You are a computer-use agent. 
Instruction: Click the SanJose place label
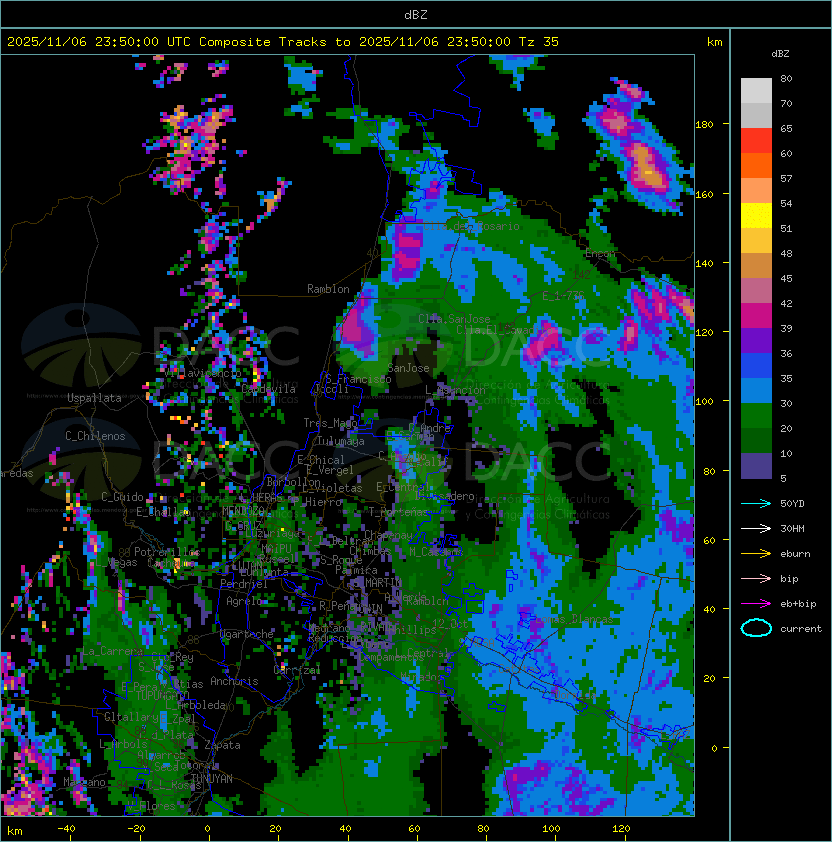[408, 368]
